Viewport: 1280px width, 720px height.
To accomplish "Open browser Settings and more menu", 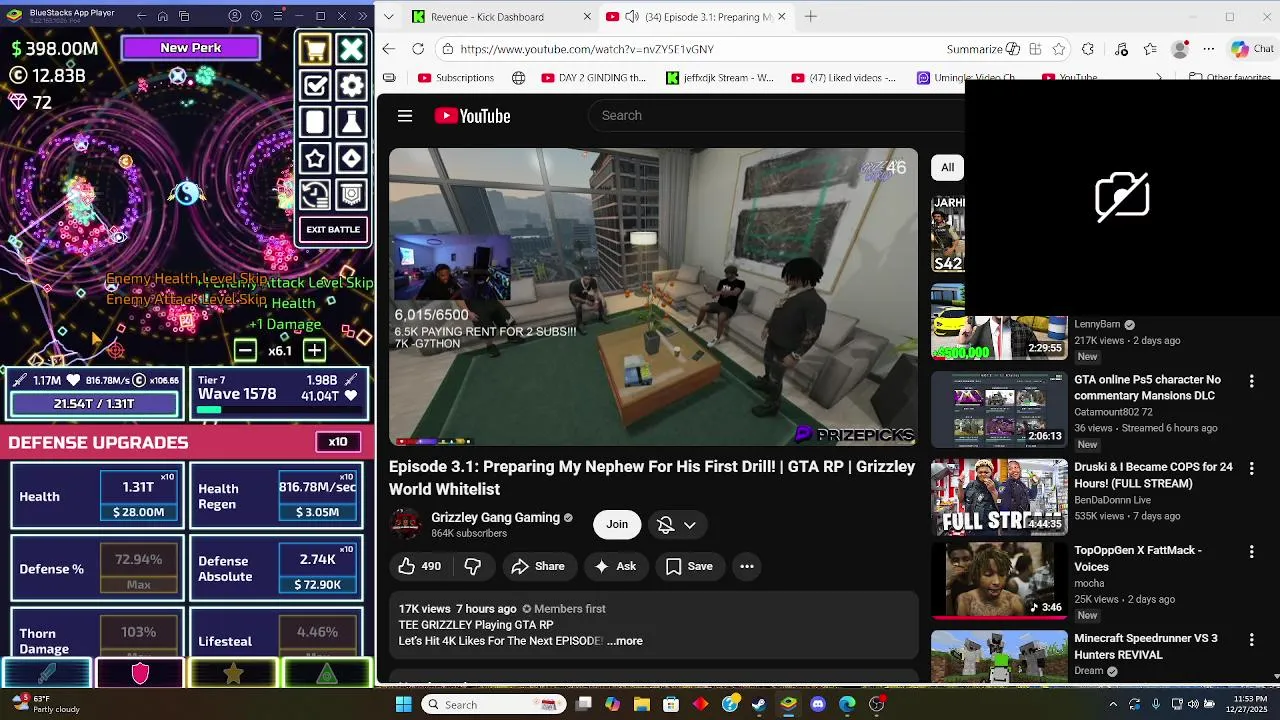I will [x=1209, y=49].
